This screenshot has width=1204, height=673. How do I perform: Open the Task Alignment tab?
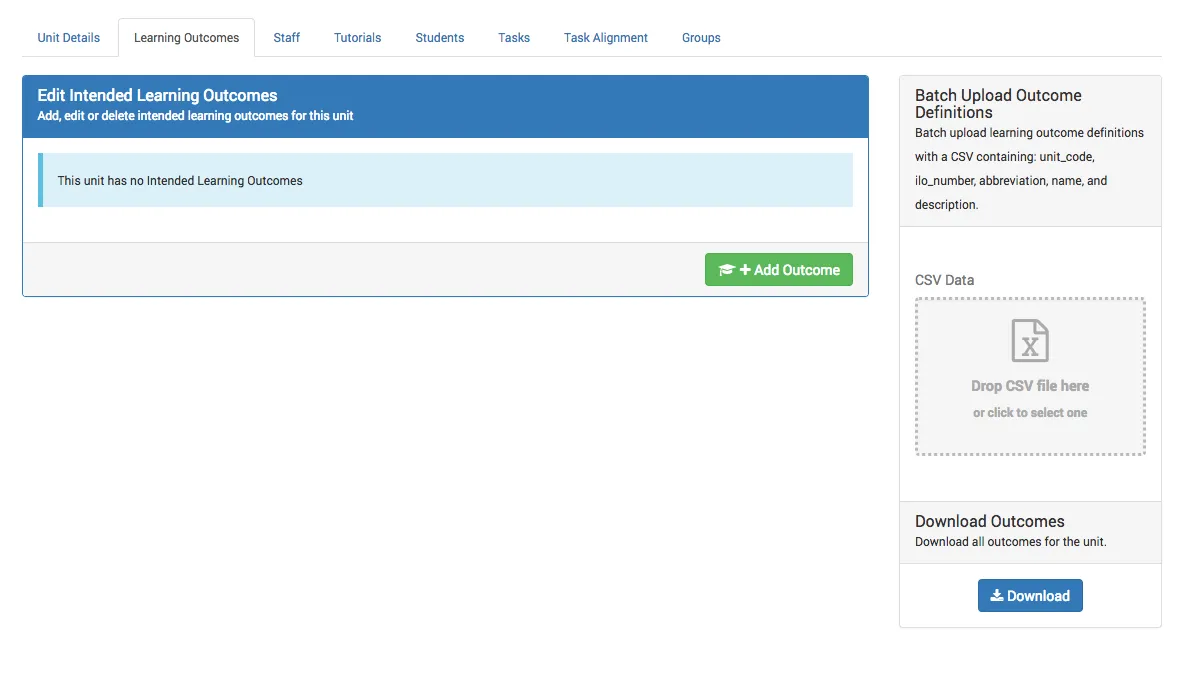point(605,37)
